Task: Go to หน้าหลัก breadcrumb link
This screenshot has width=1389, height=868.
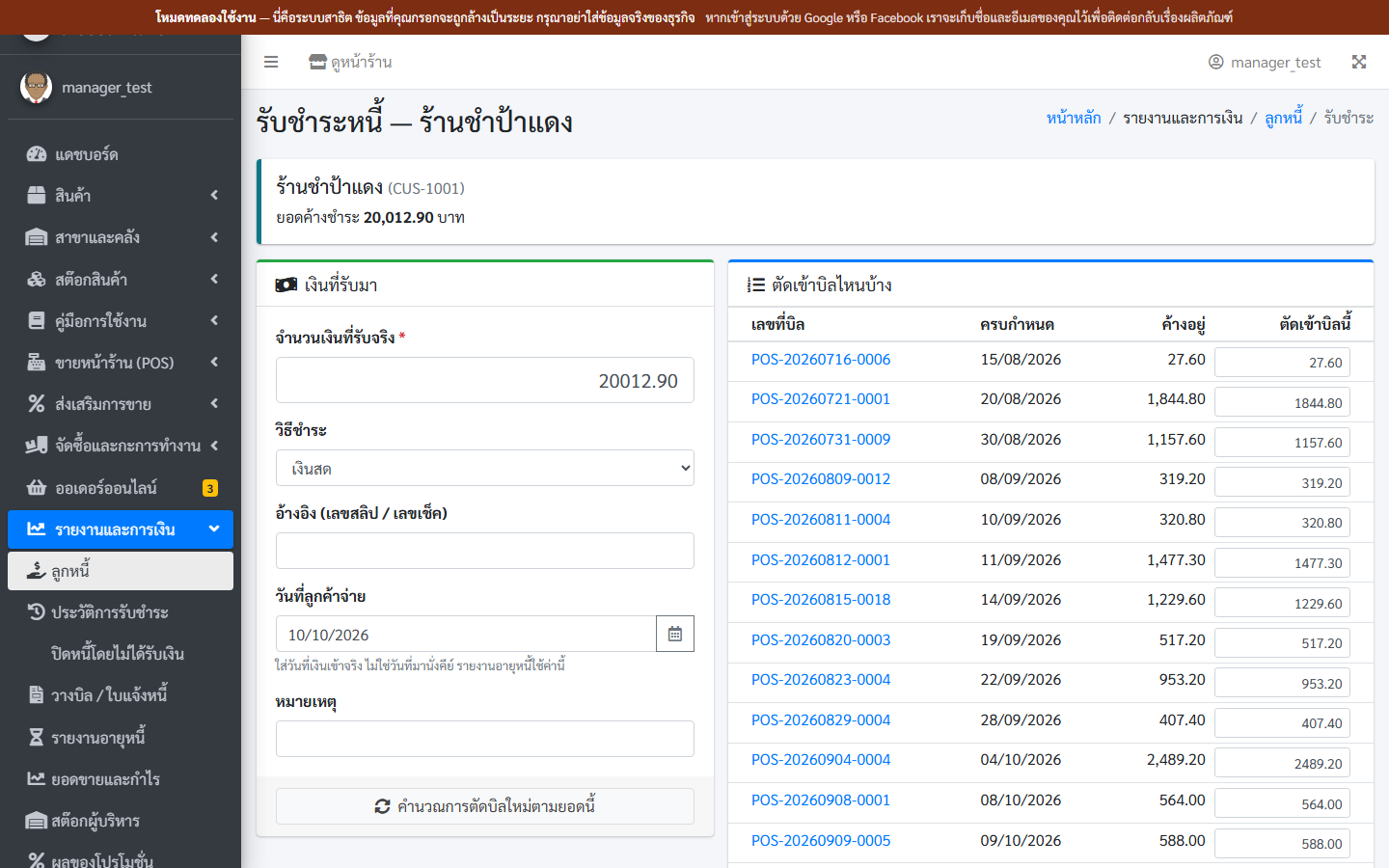Action: pos(1074,118)
